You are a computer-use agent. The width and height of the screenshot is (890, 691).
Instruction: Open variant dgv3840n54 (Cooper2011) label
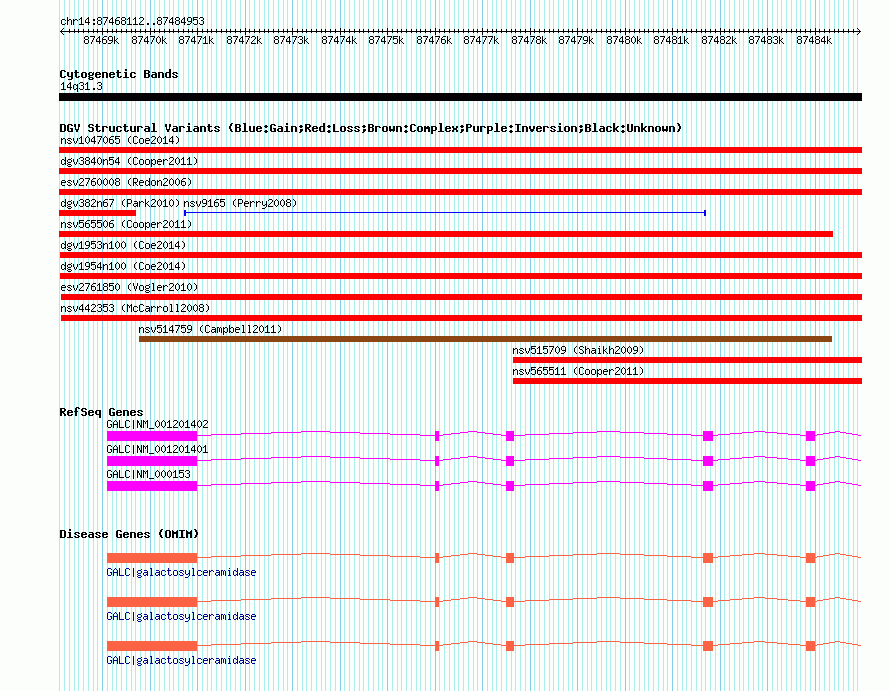[129, 161]
